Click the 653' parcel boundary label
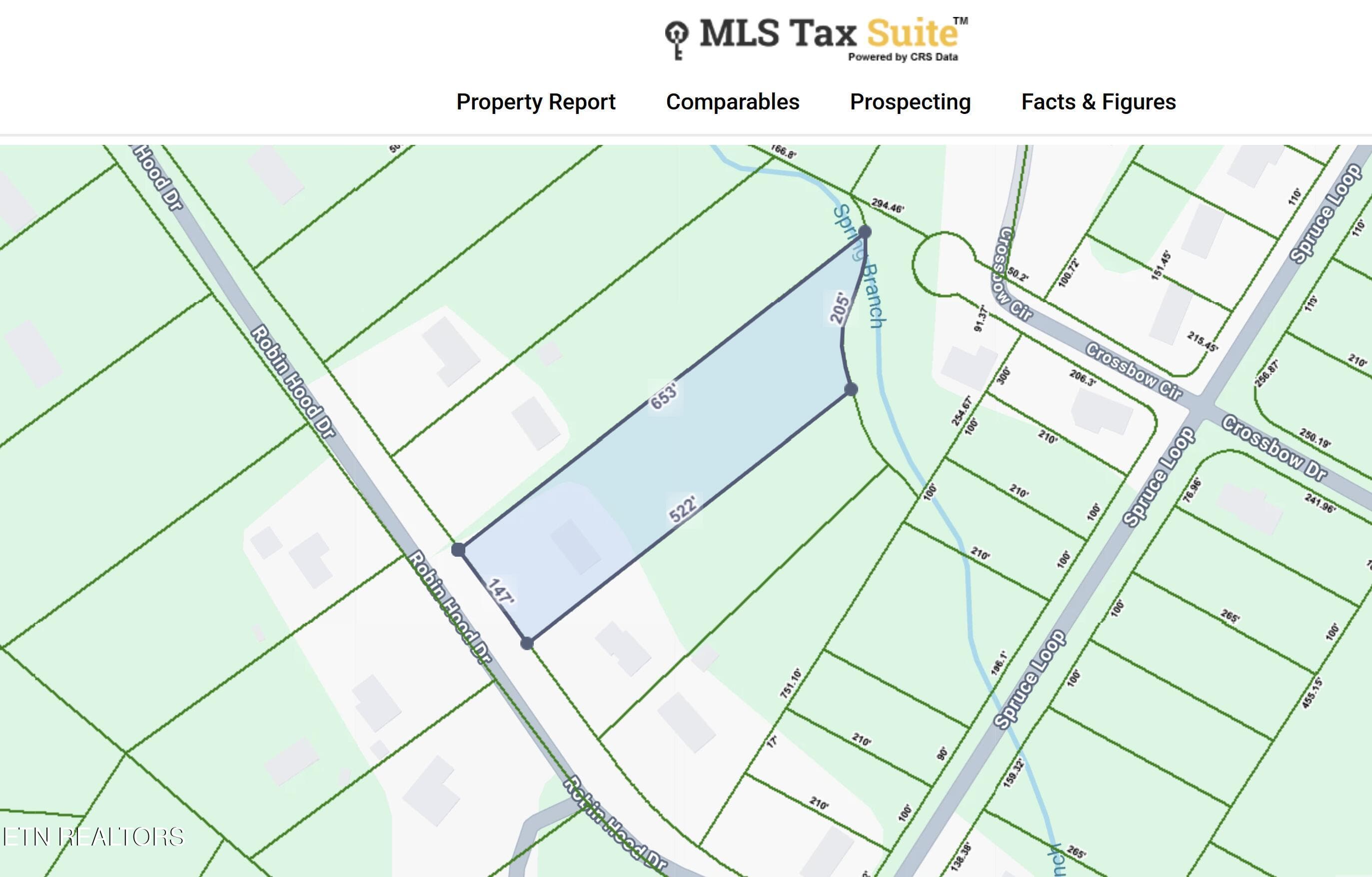The width and height of the screenshot is (1372, 877). tap(664, 396)
